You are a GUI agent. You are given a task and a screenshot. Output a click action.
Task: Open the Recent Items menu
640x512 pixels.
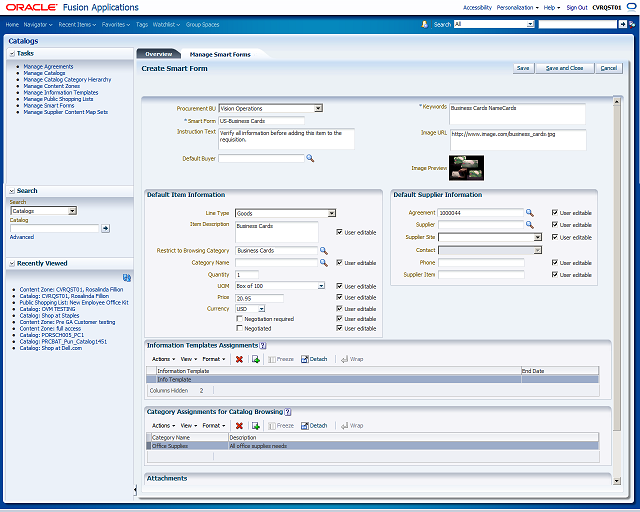coord(77,24)
